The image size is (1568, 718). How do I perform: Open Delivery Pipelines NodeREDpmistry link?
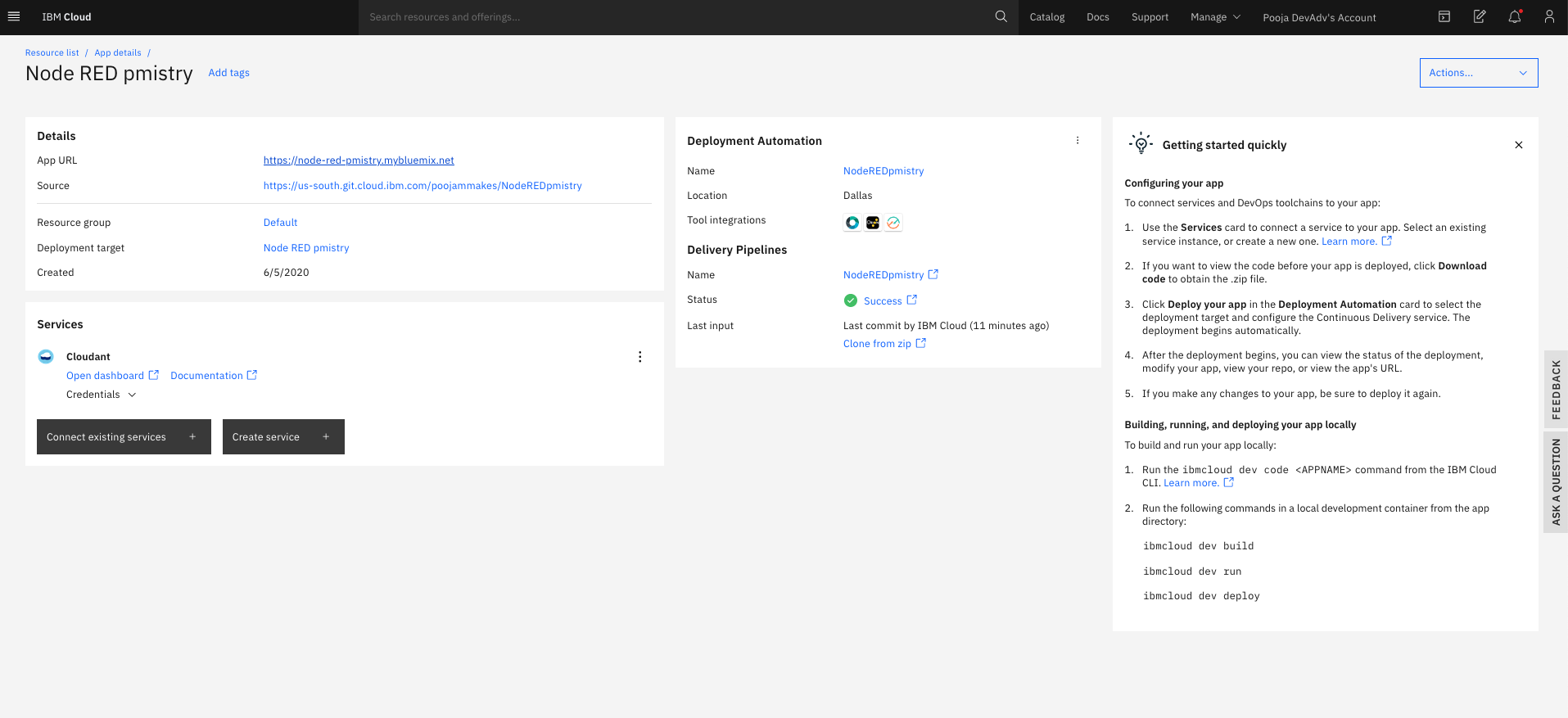coord(883,275)
